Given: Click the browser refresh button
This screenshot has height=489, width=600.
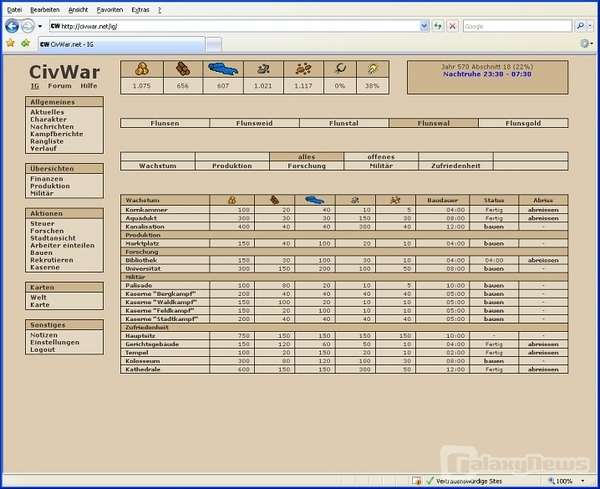Looking at the screenshot, I should (x=437, y=26).
